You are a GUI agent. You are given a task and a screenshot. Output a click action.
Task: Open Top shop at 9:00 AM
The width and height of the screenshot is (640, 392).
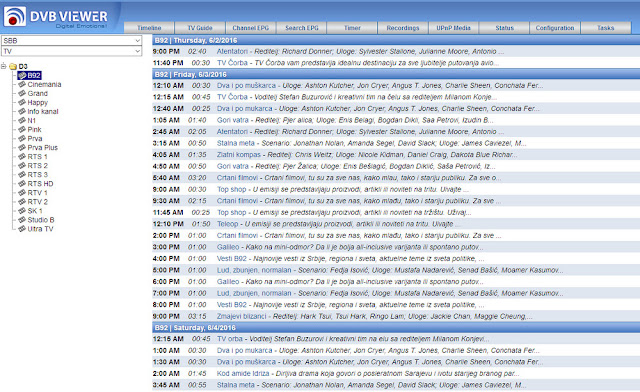tap(231, 189)
